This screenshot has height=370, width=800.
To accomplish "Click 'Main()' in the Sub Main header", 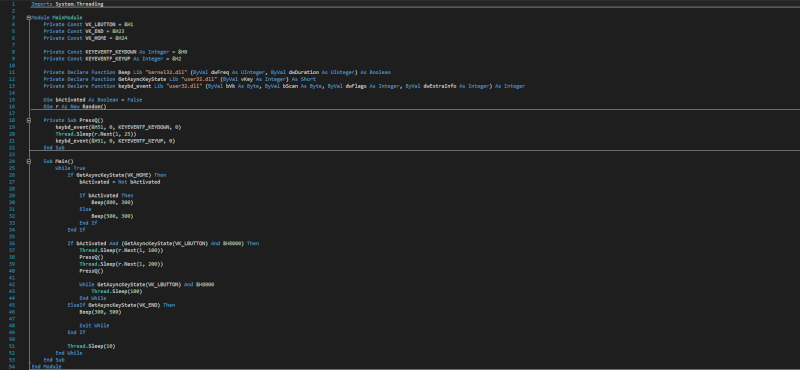I will pos(64,161).
